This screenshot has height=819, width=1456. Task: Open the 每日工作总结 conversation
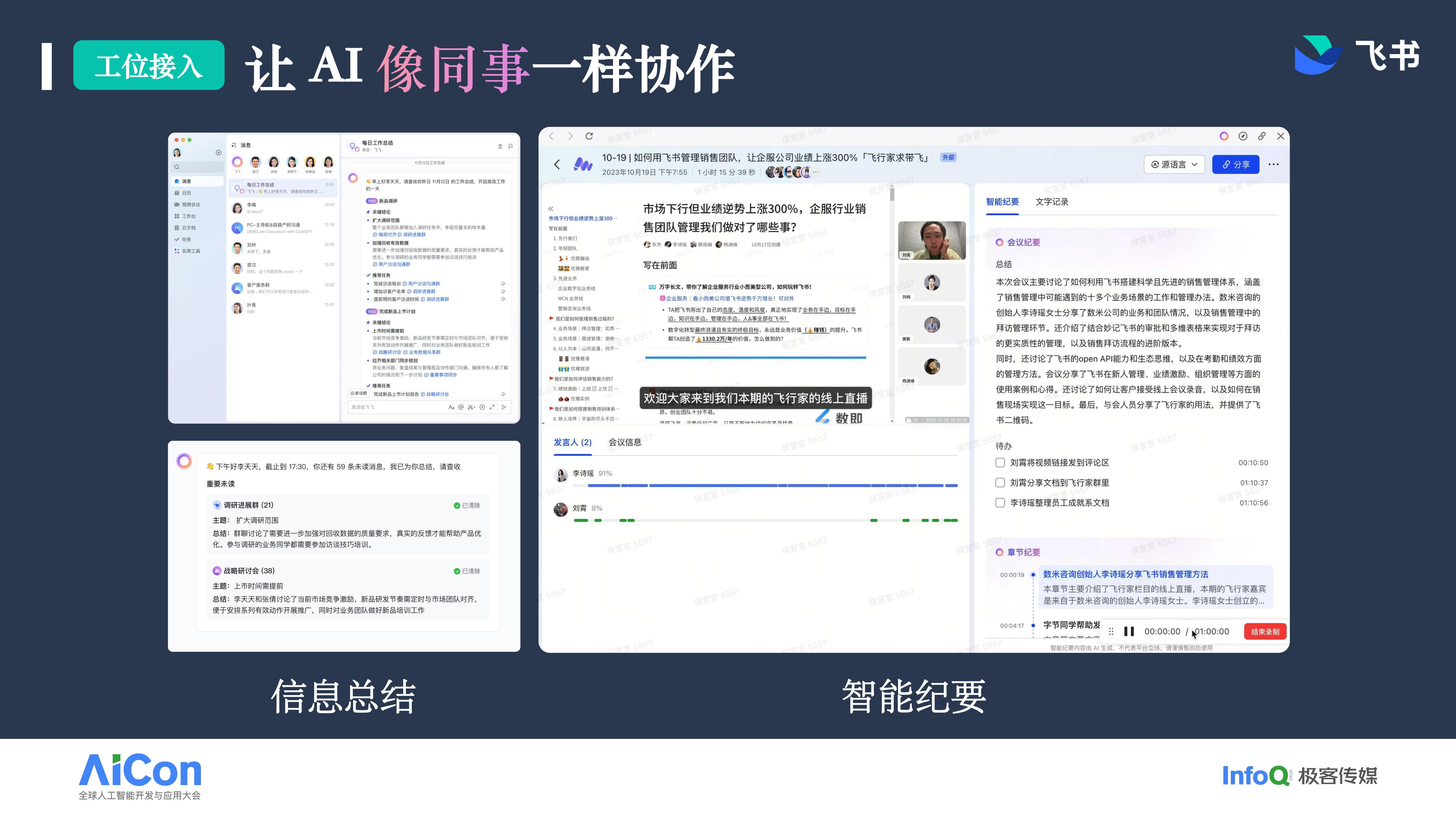point(283,188)
